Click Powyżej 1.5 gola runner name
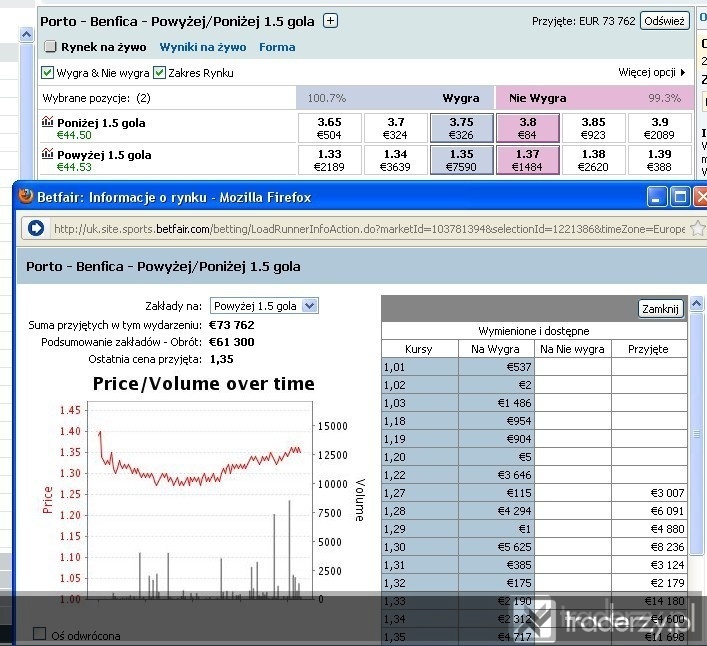This screenshot has width=707, height=646. [104, 155]
